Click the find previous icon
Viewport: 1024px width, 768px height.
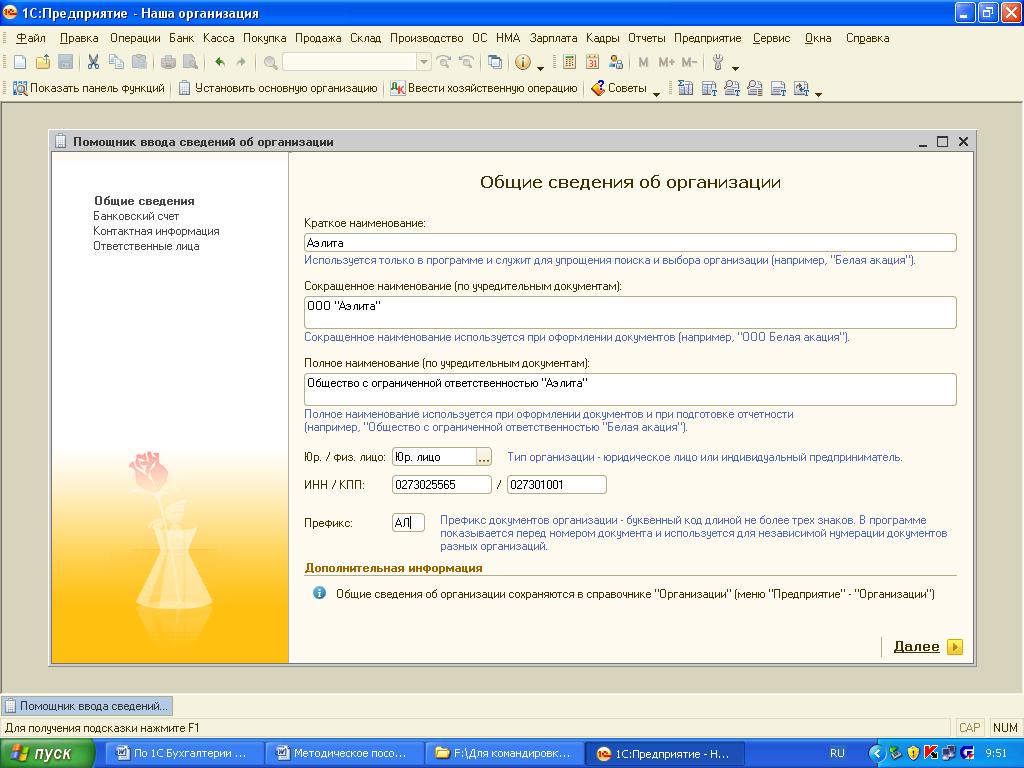[x=466, y=62]
